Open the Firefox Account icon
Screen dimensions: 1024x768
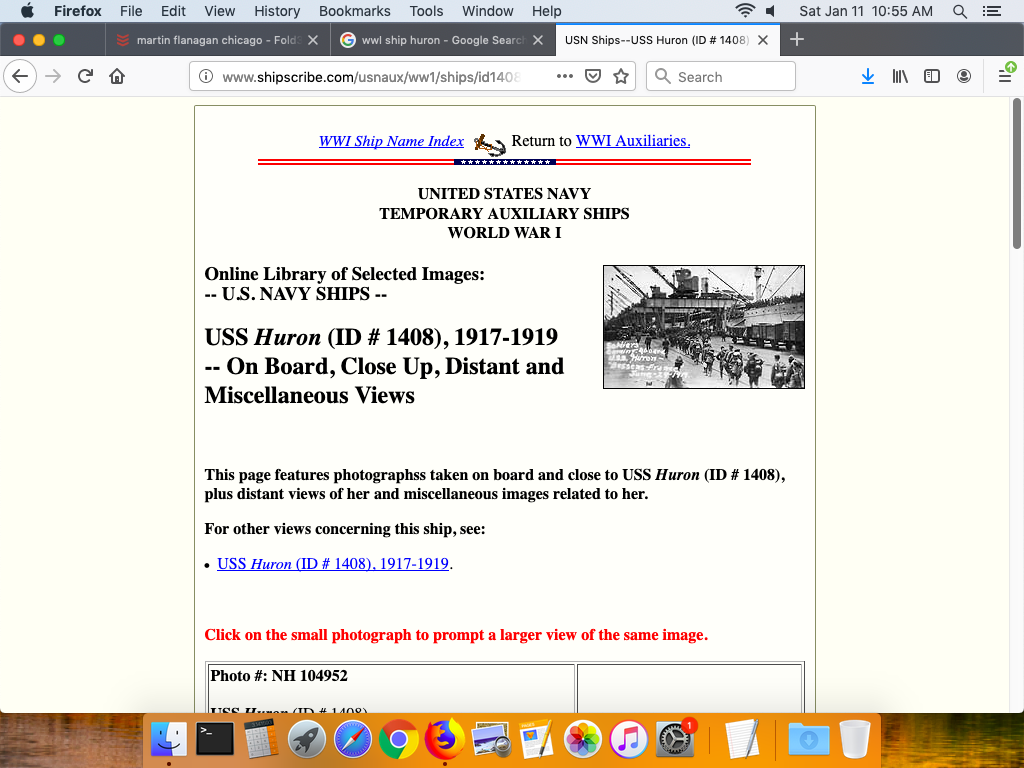pos(964,76)
